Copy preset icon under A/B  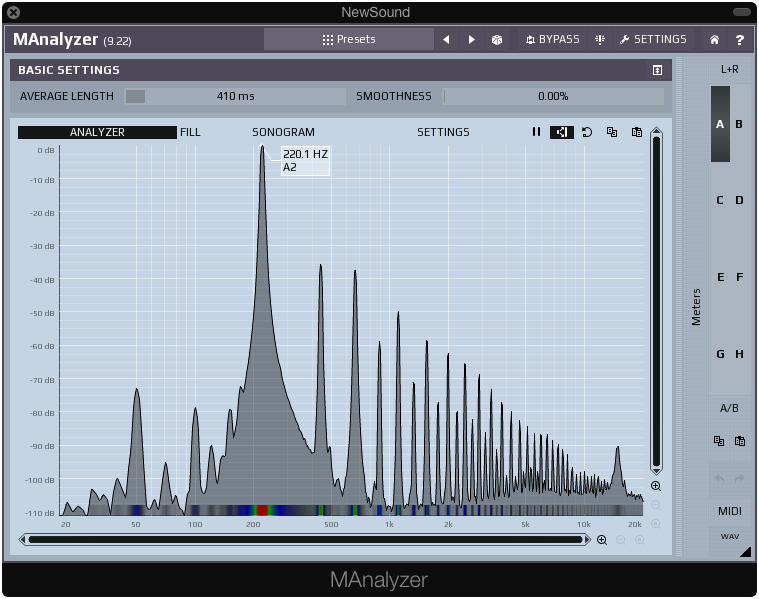pyautogui.click(x=719, y=441)
